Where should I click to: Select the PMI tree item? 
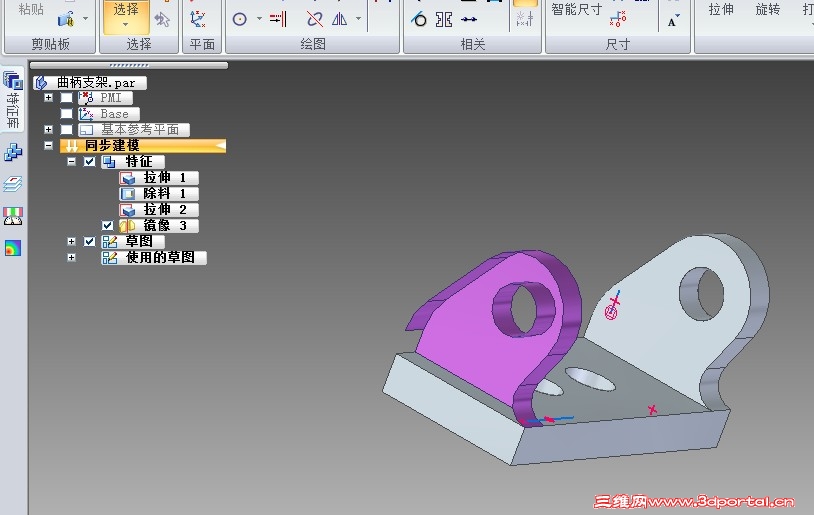coord(105,98)
